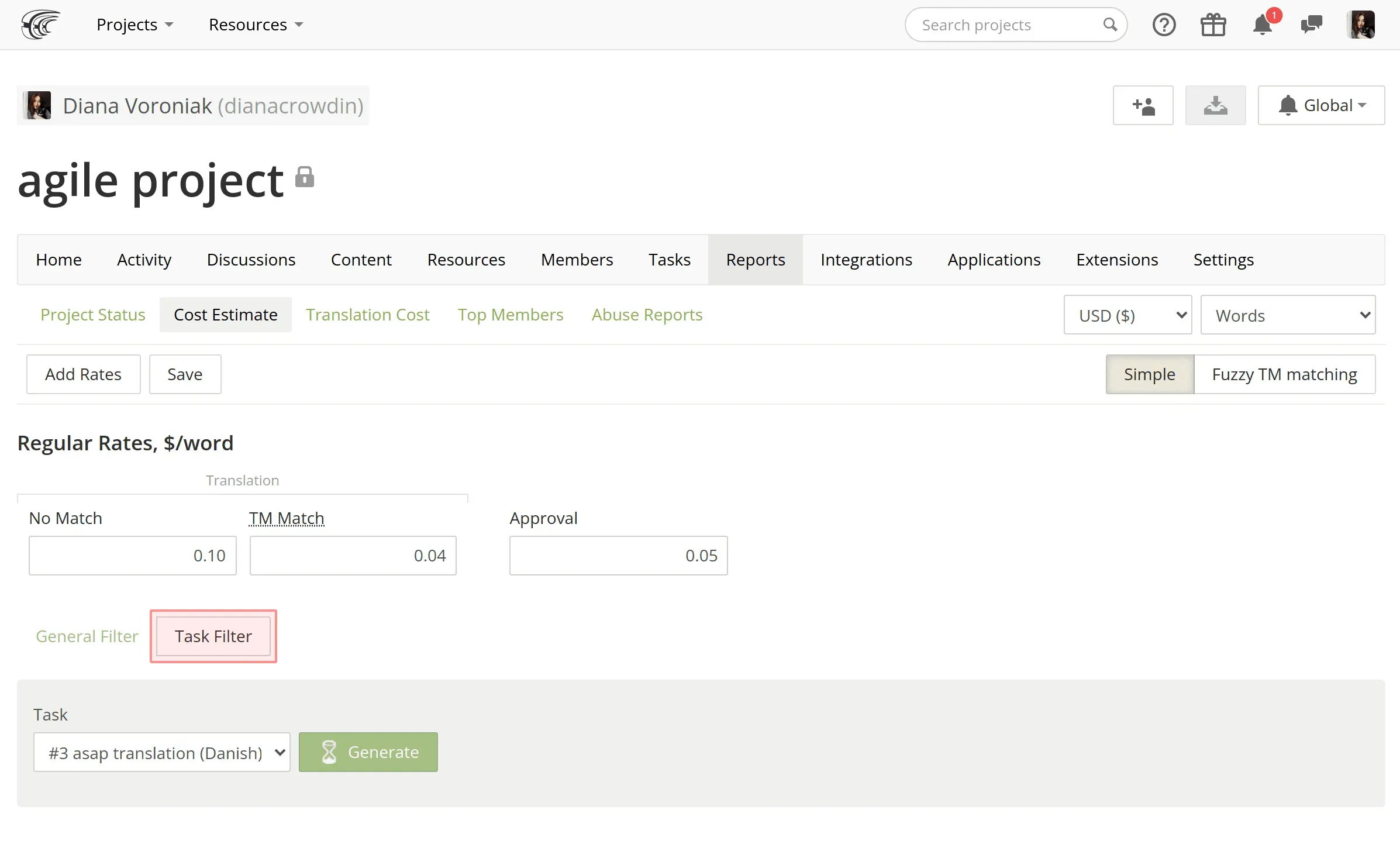Select USD currency dropdown
Image resolution: width=1400 pixels, height=841 pixels.
pyautogui.click(x=1128, y=314)
